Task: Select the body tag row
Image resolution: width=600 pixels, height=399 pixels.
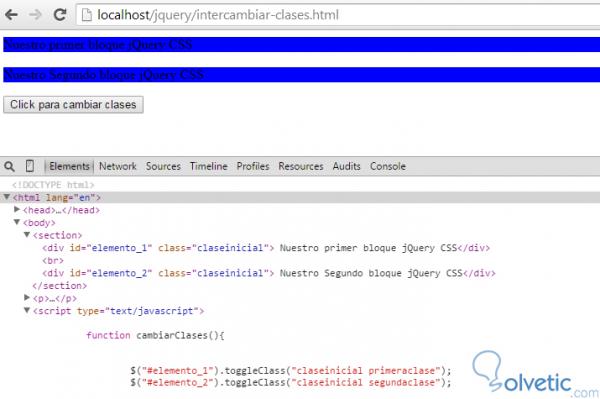Action: point(39,223)
